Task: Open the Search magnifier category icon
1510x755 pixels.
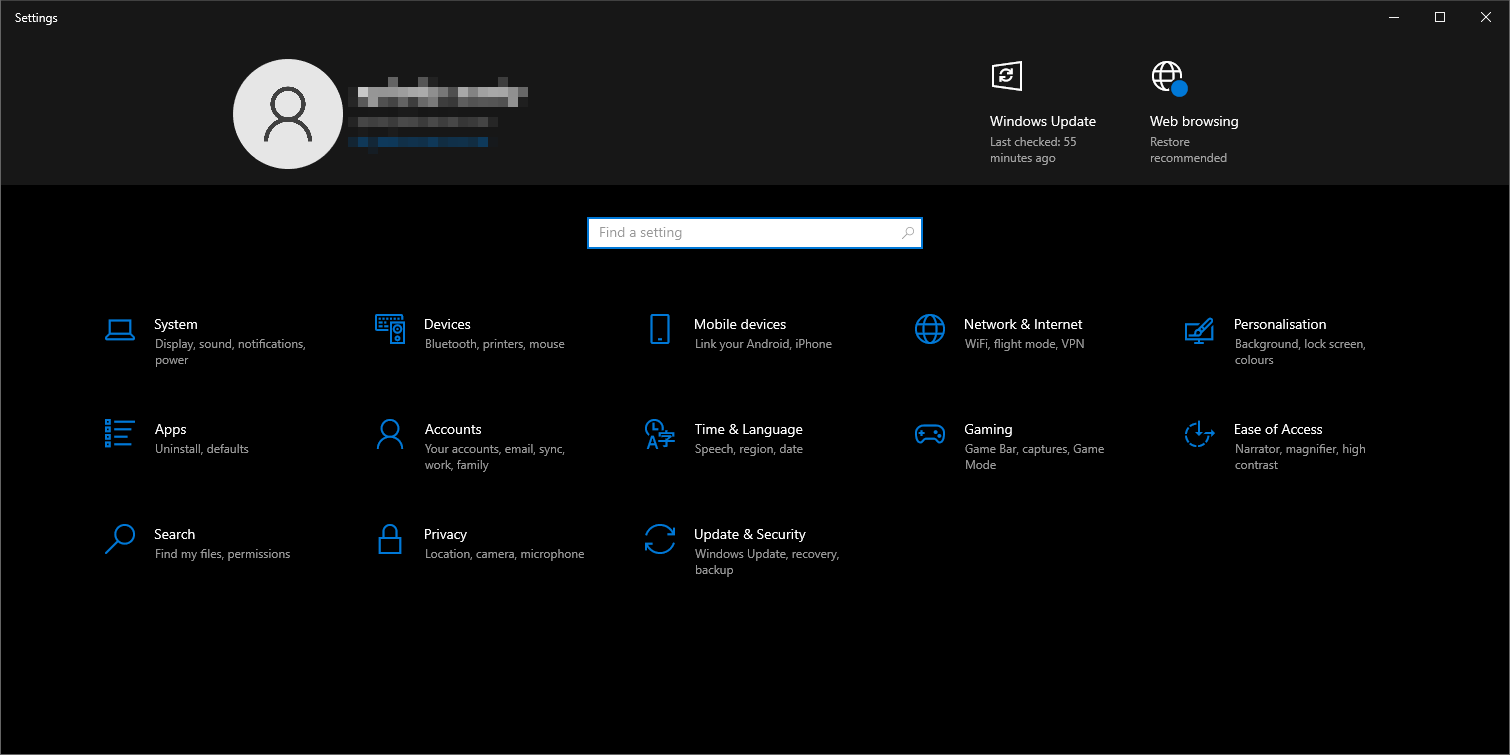Action: pos(120,539)
